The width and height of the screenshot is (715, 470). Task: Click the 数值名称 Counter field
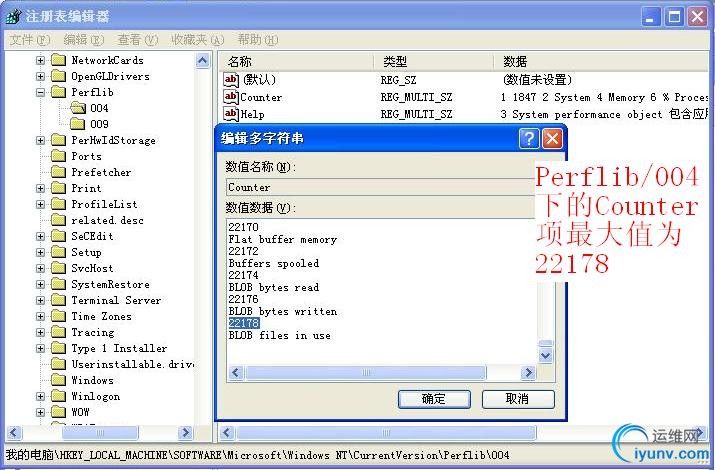pyautogui.click(x=381, y=187)
